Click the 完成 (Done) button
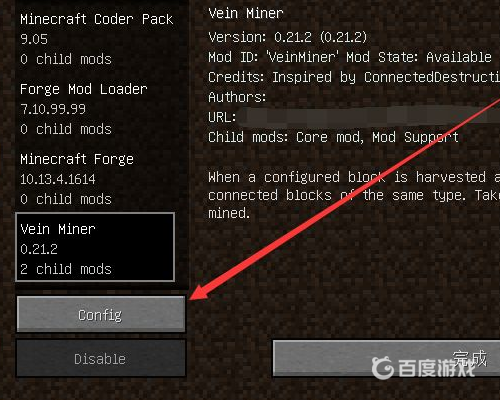 pos(386,358)
